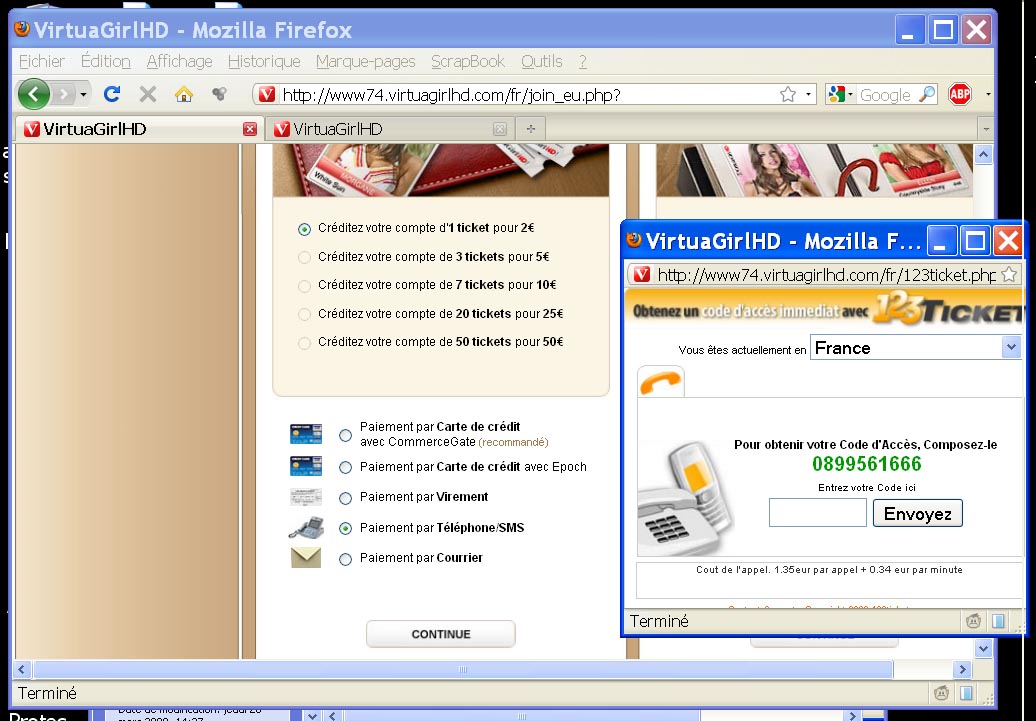Click the vertical scrollbar up arrow
Viewport: 1036px width, 721px height.
(x=983, y=155)
